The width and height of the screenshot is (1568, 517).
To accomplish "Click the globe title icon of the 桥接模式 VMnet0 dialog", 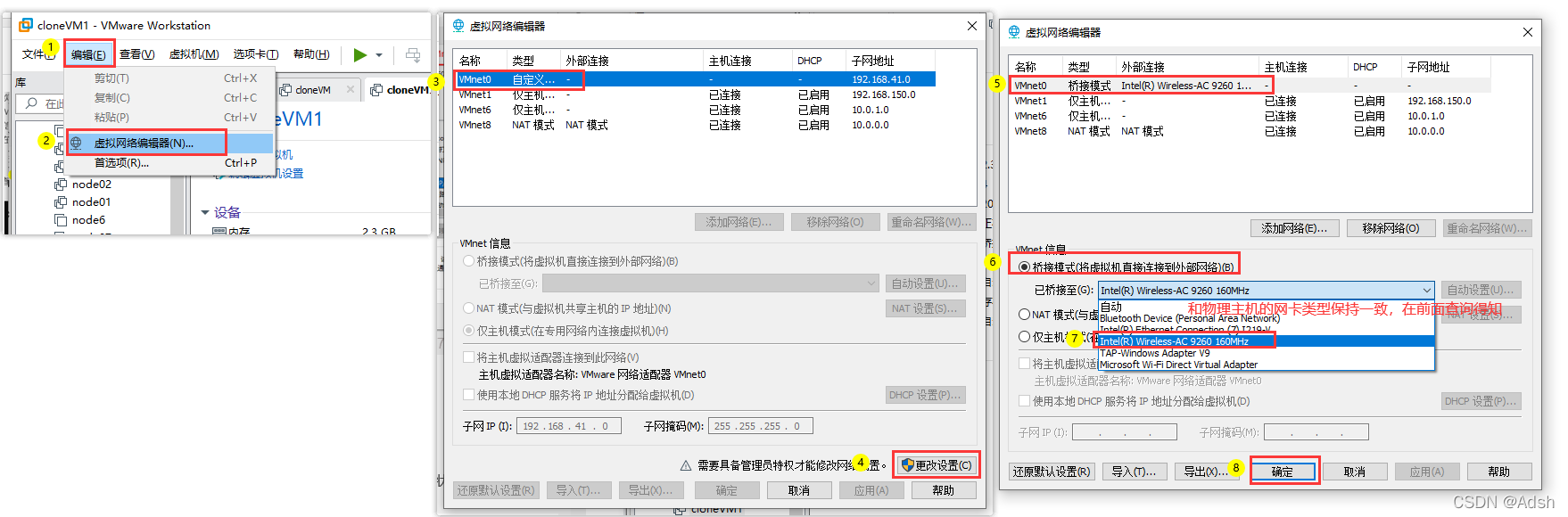I will click(x=1014, y=32).
